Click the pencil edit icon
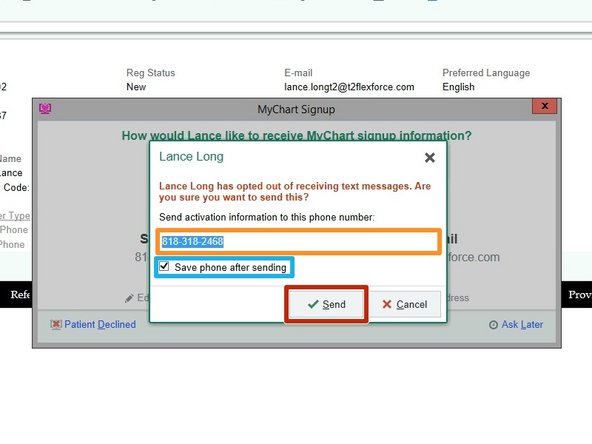Viewport: 592px width, 444px height. pyautogui.click(x=129, y=298)
